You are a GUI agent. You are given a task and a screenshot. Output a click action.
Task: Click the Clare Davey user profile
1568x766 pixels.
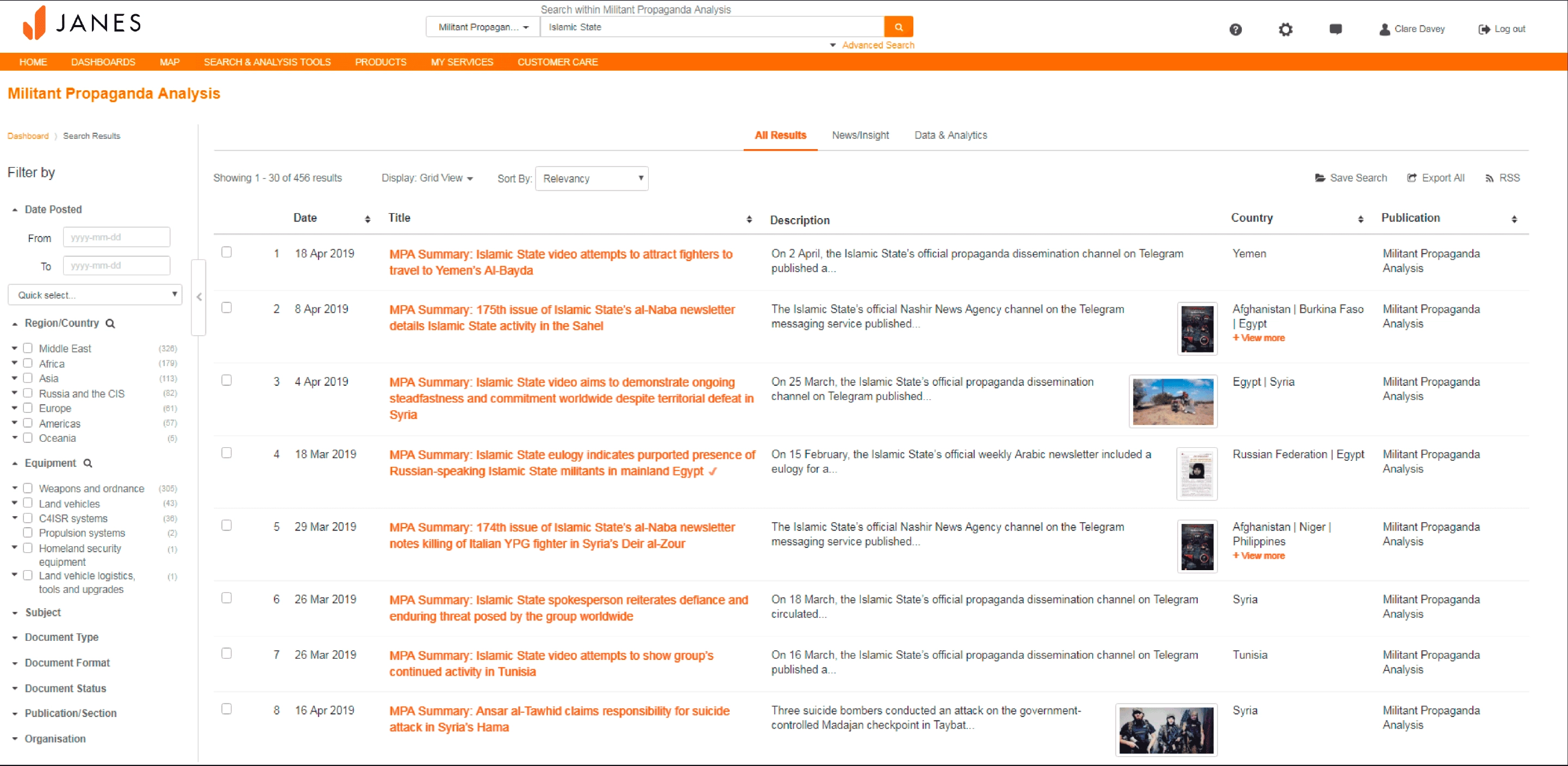1411,29
